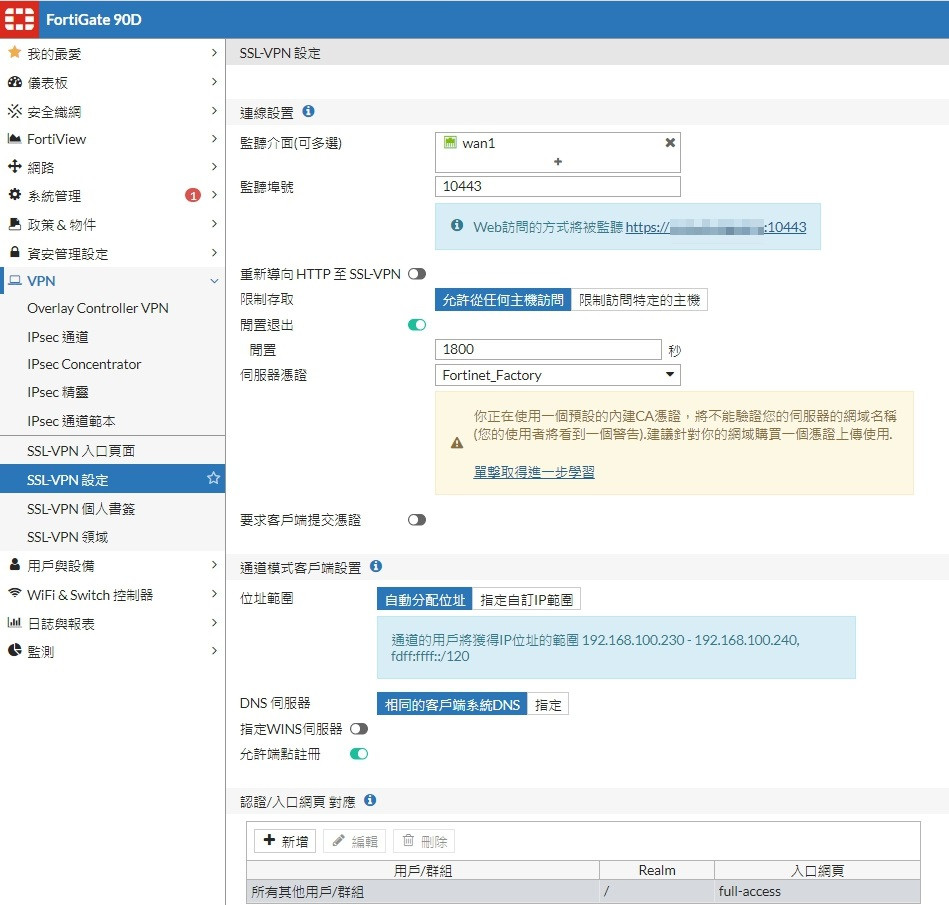Remove wan1 interface with the X icon
This screenshot has width=949, height=905.
[670, 142]
